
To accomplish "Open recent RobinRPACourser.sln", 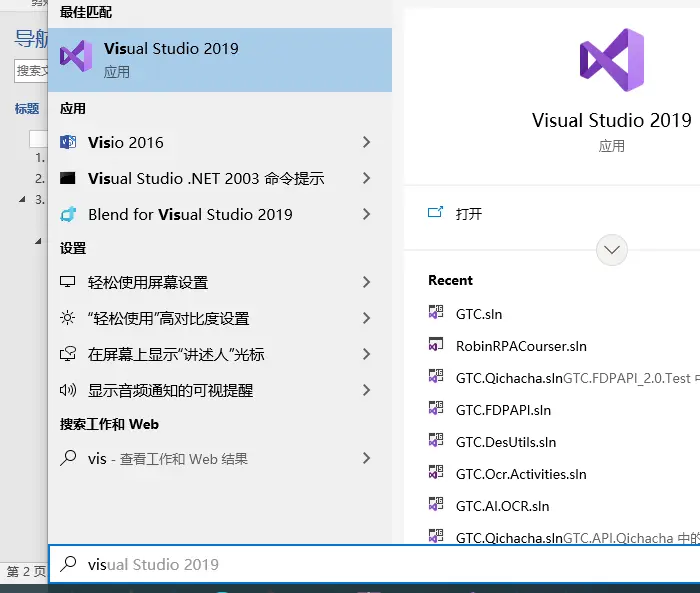I will 521,347.
